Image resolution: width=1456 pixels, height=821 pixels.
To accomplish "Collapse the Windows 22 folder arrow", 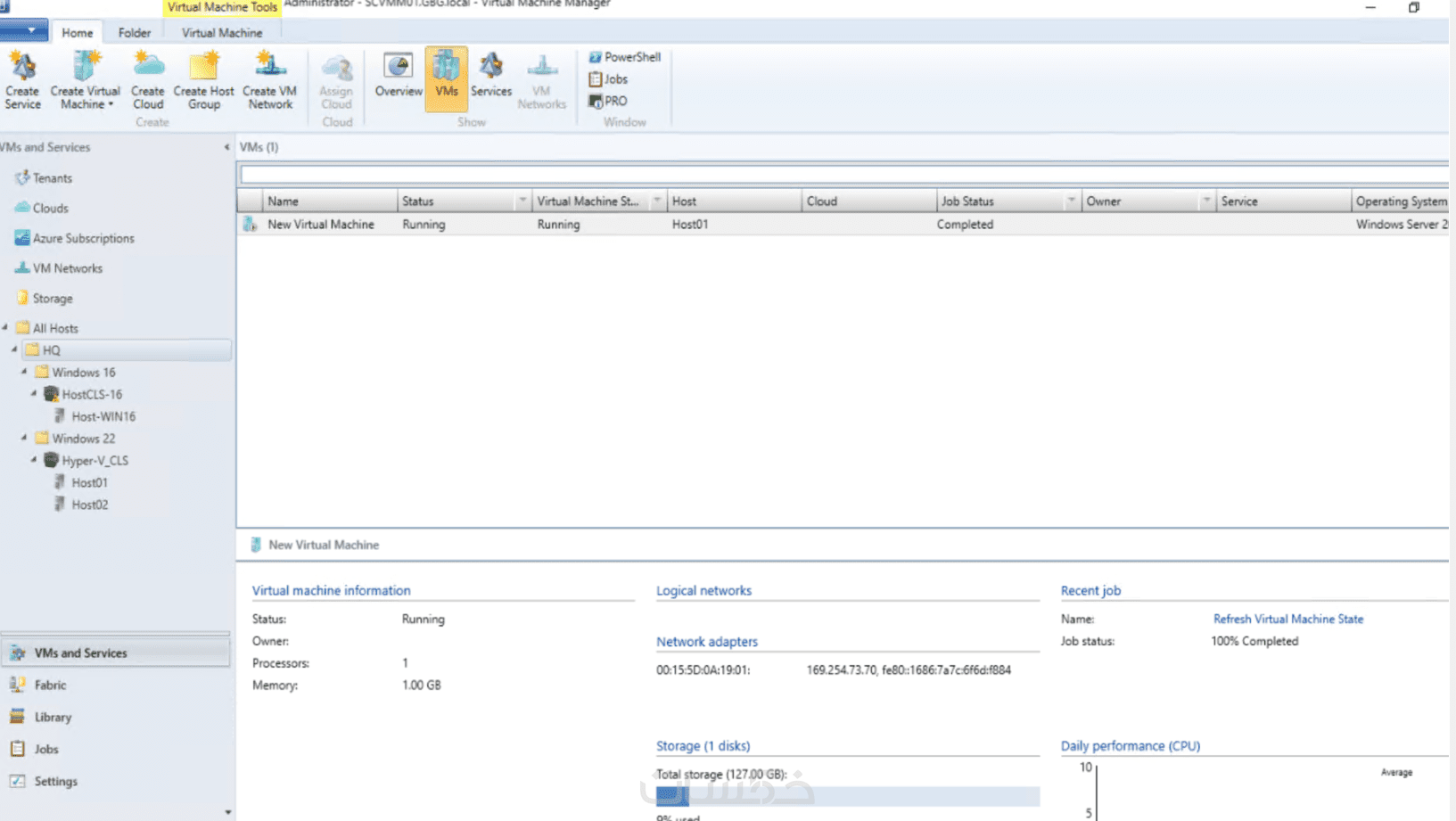I will [x=24, y=438].
